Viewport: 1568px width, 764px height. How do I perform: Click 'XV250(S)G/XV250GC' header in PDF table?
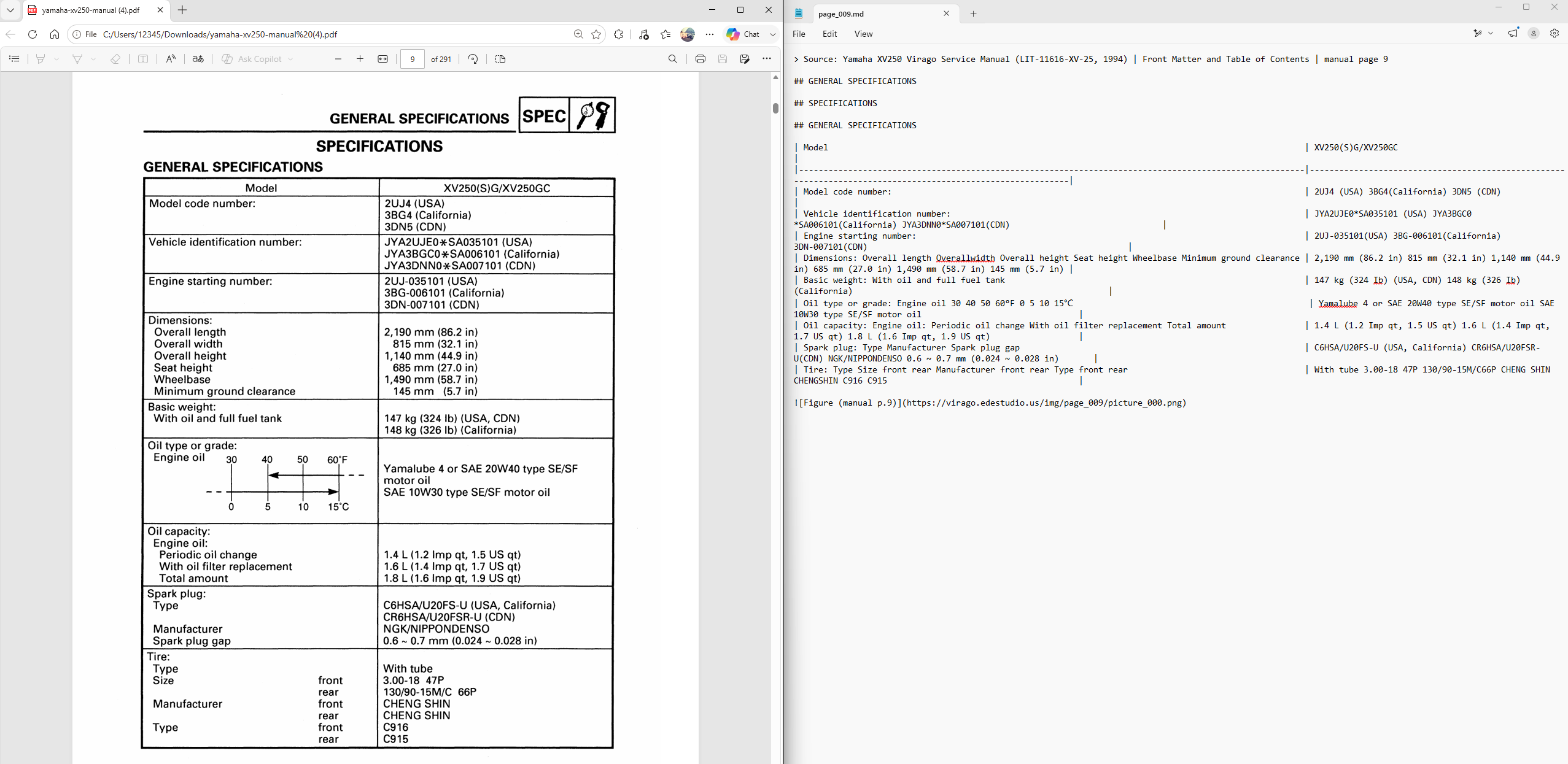pos(497,188)
